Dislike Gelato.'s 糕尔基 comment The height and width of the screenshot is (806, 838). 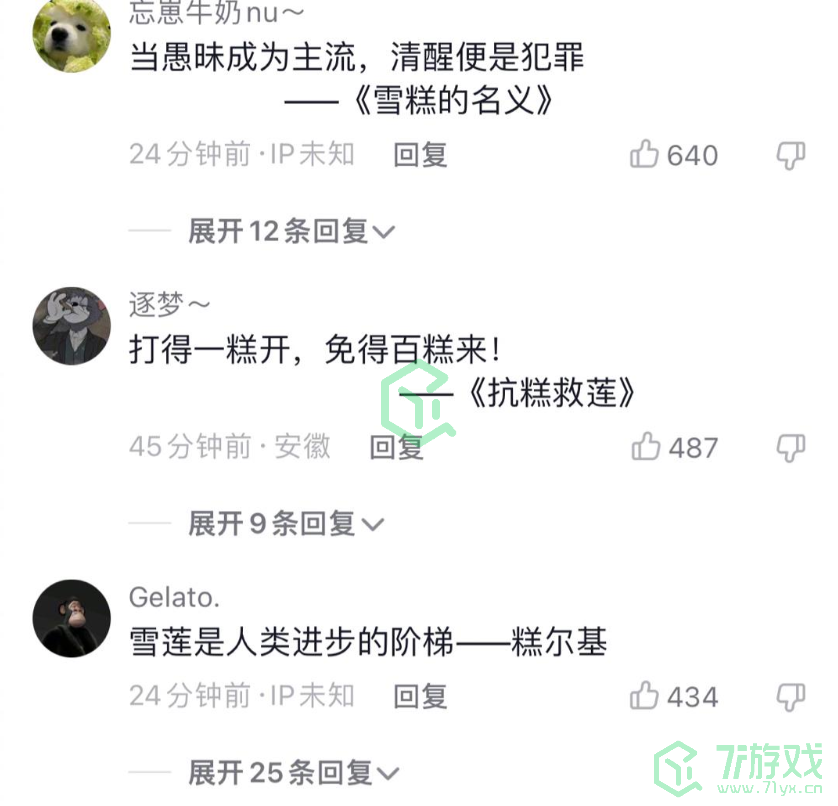tap(790, 697)
